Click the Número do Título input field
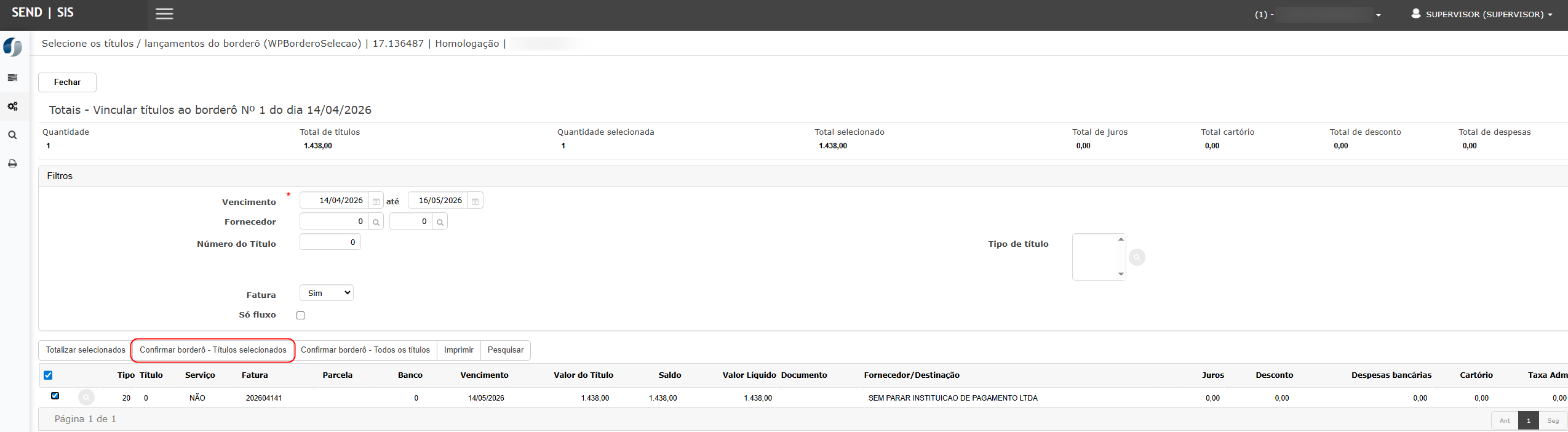This screenshot has height=432, width=1568. [x=330, y=242]
